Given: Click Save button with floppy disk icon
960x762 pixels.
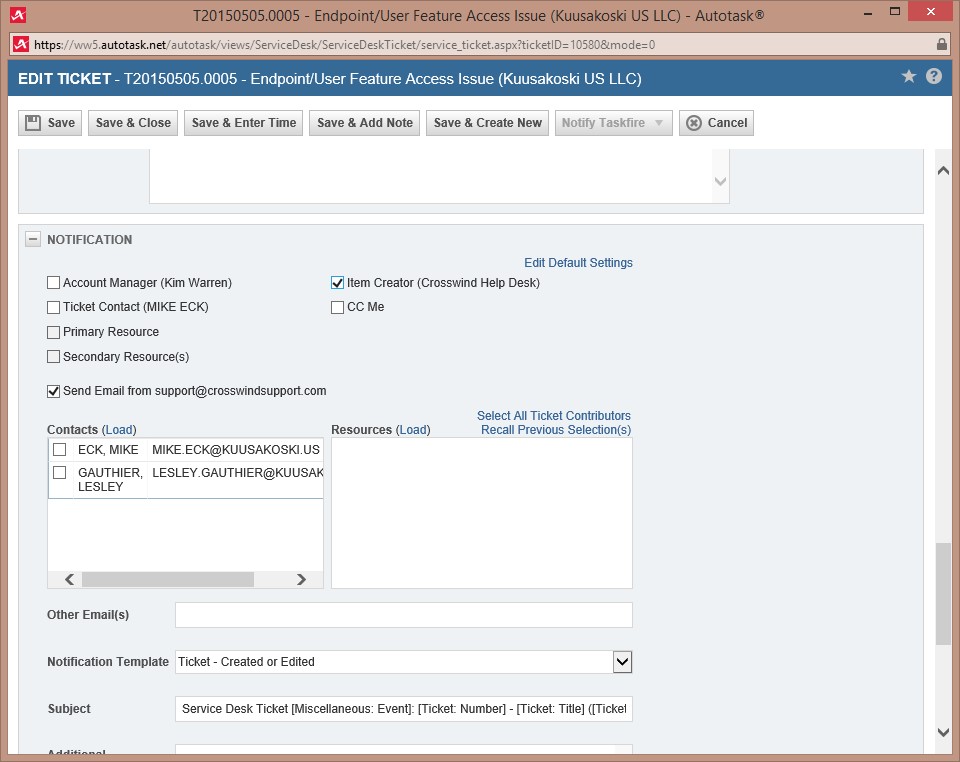Looking at the screenshot, I should coord(50,123).
